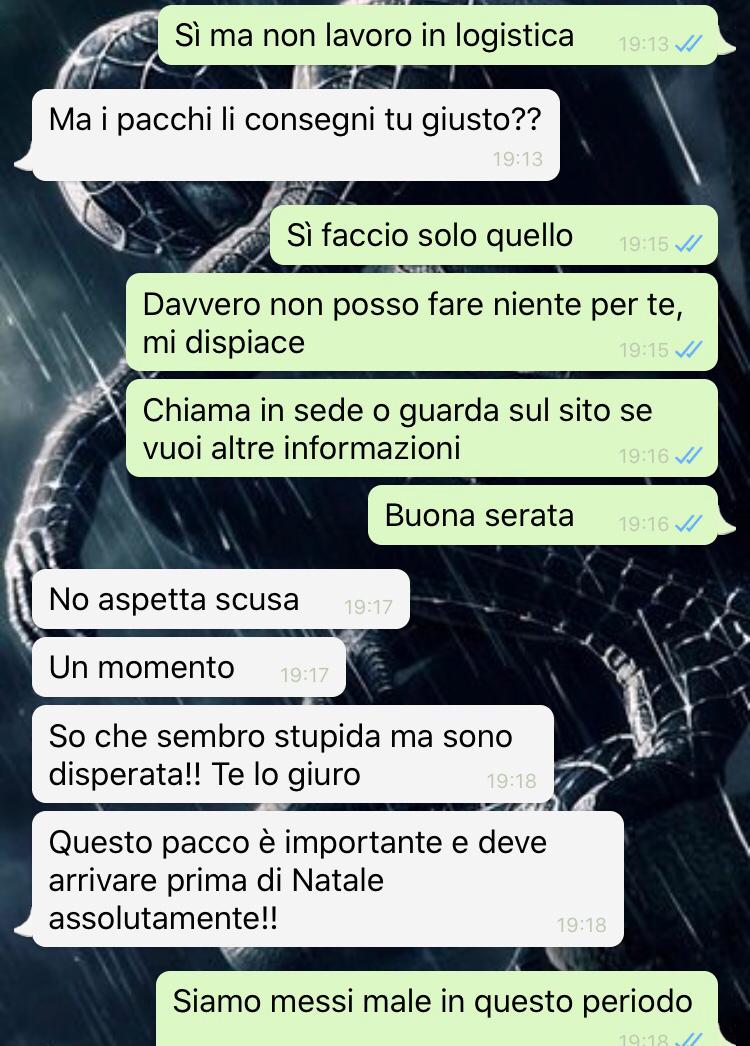Viewport: 750px width, 1046px height.
Task: Select the 'Un momento' message bubble
Action: (x=189, y=667)
